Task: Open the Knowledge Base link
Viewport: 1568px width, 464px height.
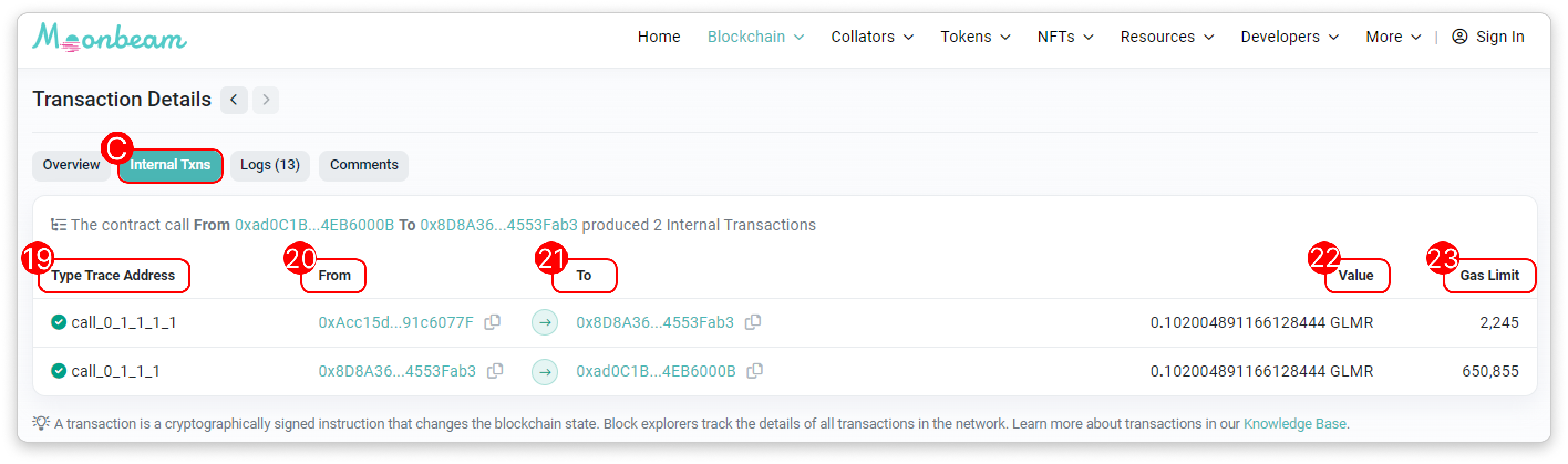Action: [1294, 424]
